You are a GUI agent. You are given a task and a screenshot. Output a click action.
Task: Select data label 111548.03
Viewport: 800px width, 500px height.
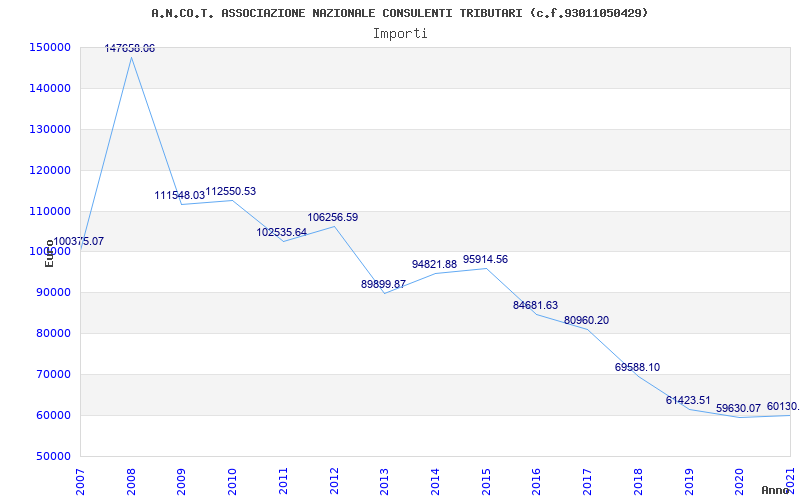(180, 195)
